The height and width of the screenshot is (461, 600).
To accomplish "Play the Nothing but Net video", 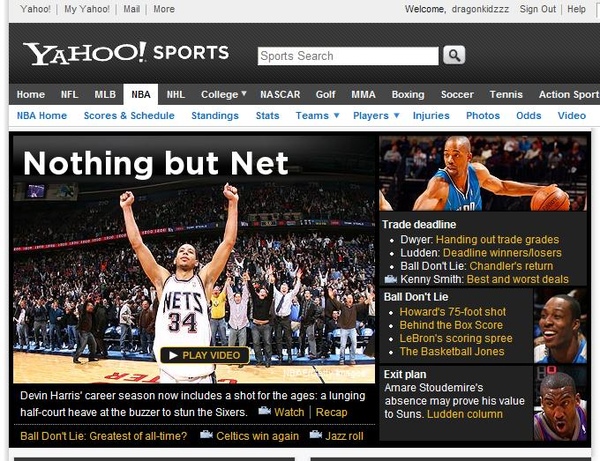I will 205,355.
